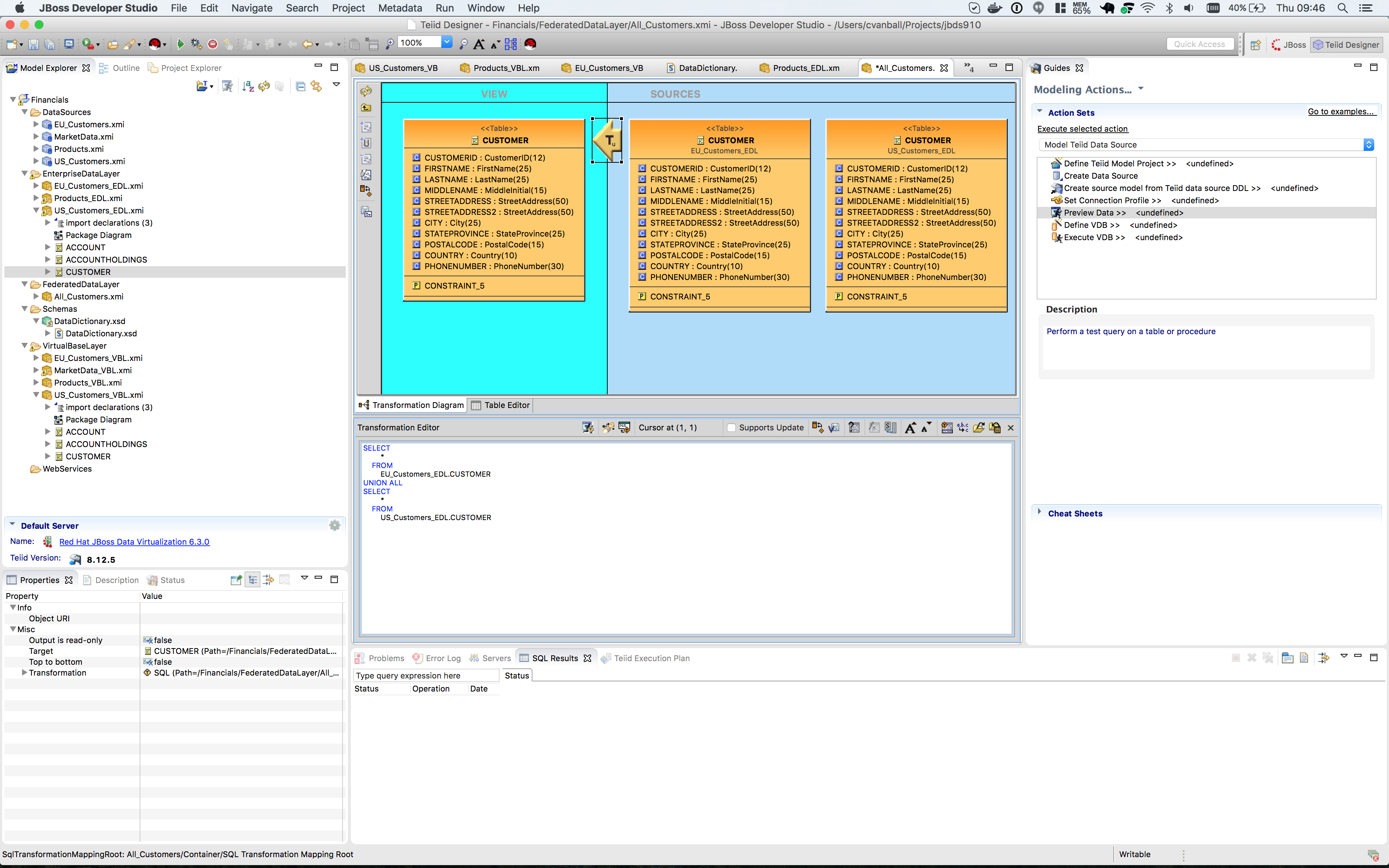The height and width of the screenshot is (868, 1389).
Task: Click the Collapse All icon in Model Explorer
Action: (301, 86)
